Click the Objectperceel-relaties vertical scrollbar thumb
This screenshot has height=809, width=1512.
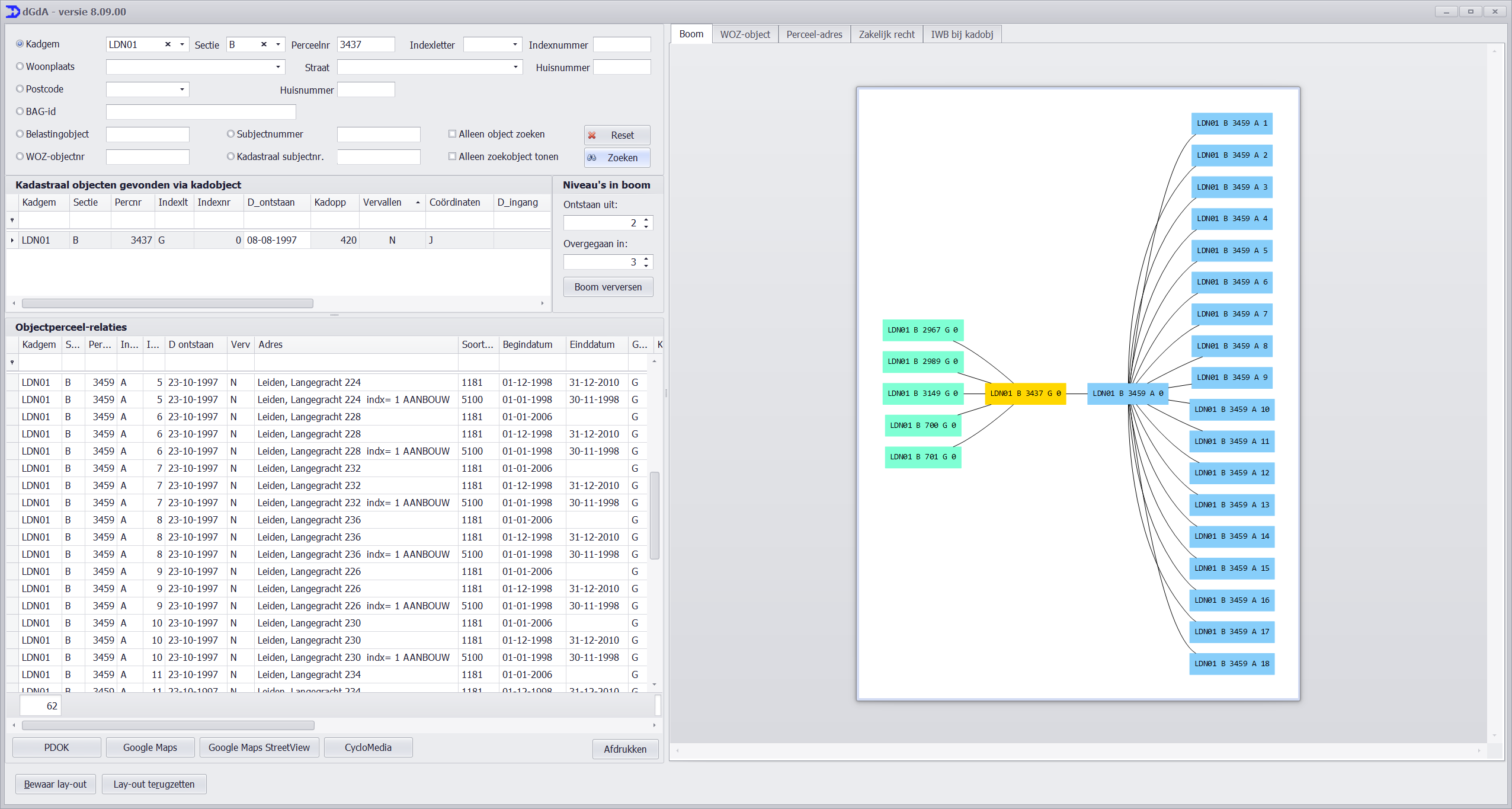655,515
